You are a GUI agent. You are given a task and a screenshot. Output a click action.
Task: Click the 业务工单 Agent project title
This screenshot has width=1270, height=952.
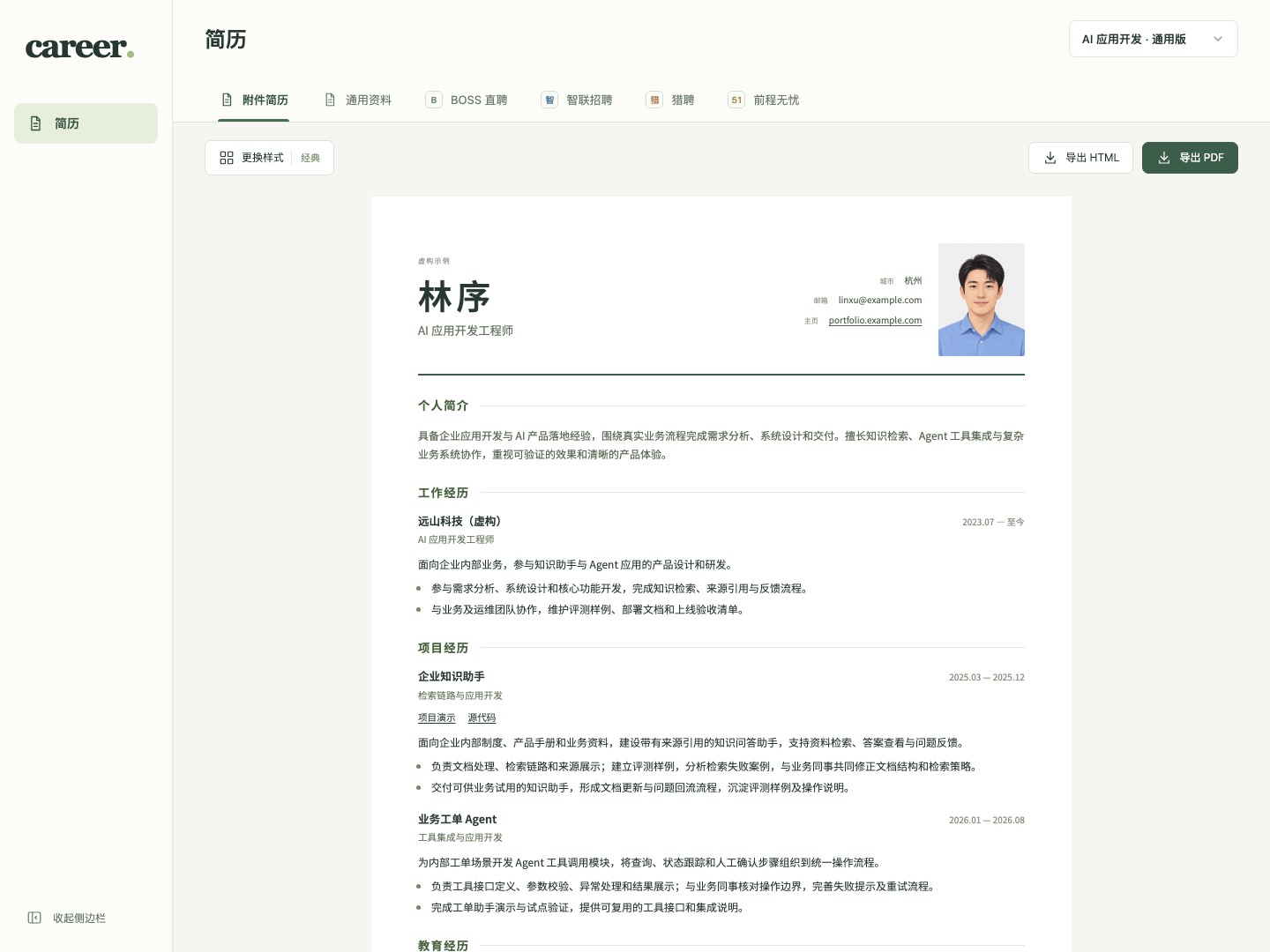(457, 819)
